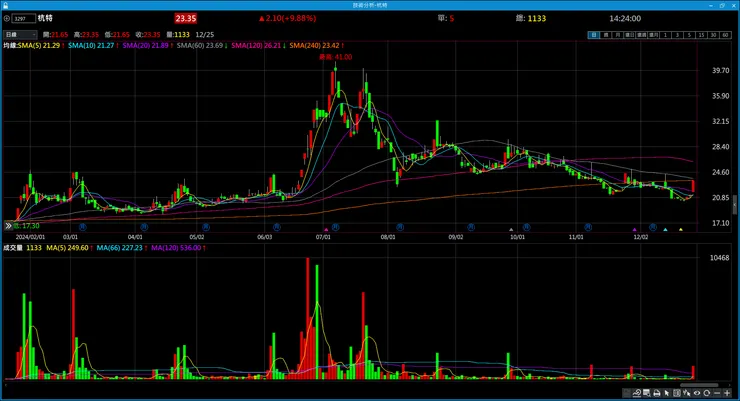Click the printer icon in bottom toolbar

coord(656,393)
